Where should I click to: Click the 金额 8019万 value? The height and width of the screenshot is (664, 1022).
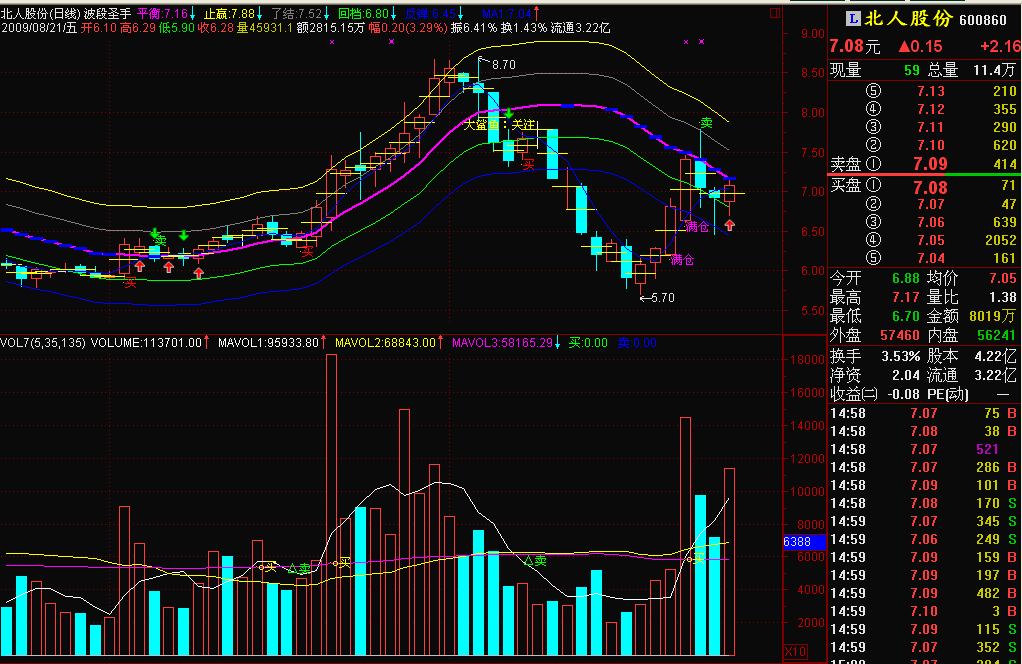pyautogui.click(x=993, y=316)
